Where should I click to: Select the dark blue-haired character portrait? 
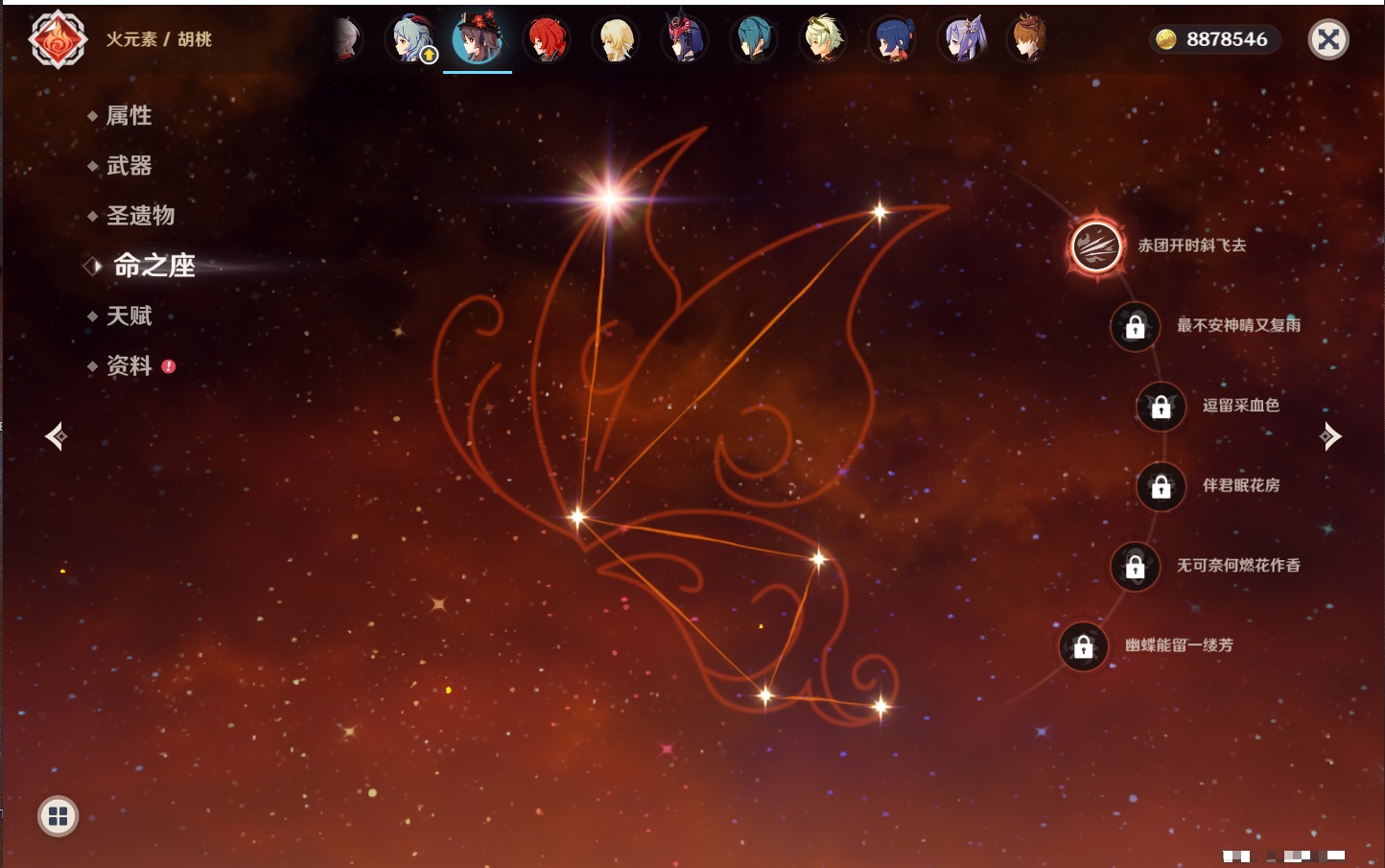tap(892, 39)
